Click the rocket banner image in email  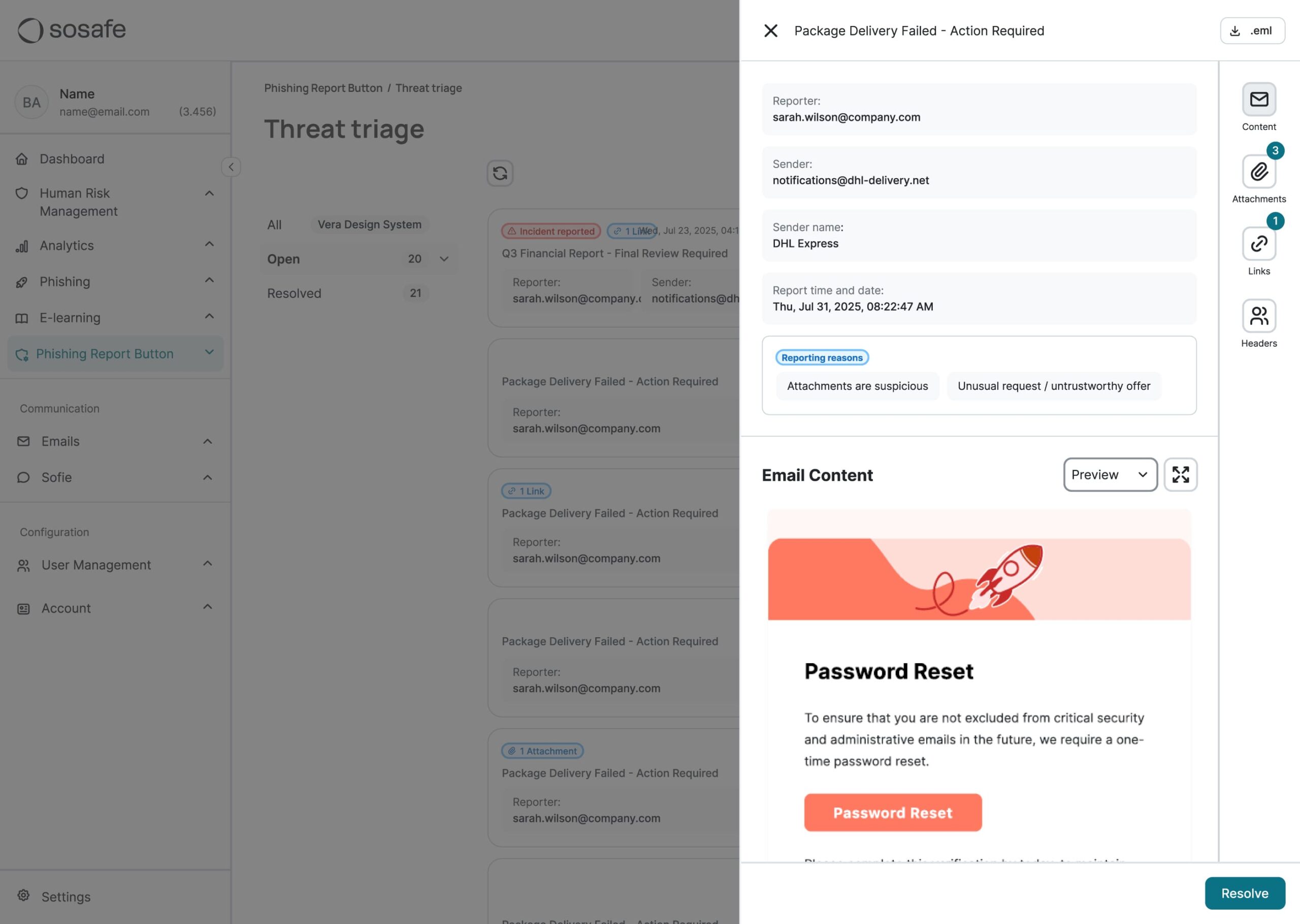[x=979, y=579]
